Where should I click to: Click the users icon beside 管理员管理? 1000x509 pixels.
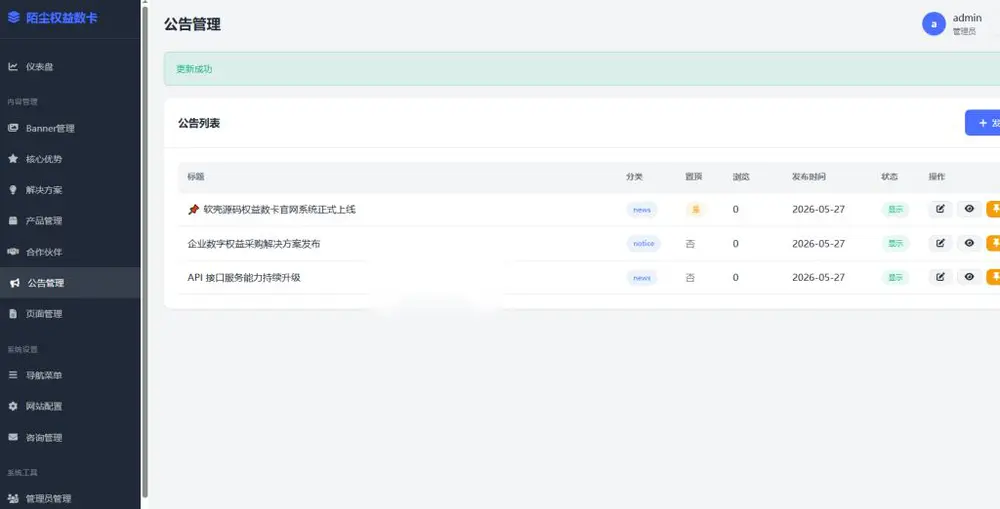pyautogui.click(x=13, y=499)
